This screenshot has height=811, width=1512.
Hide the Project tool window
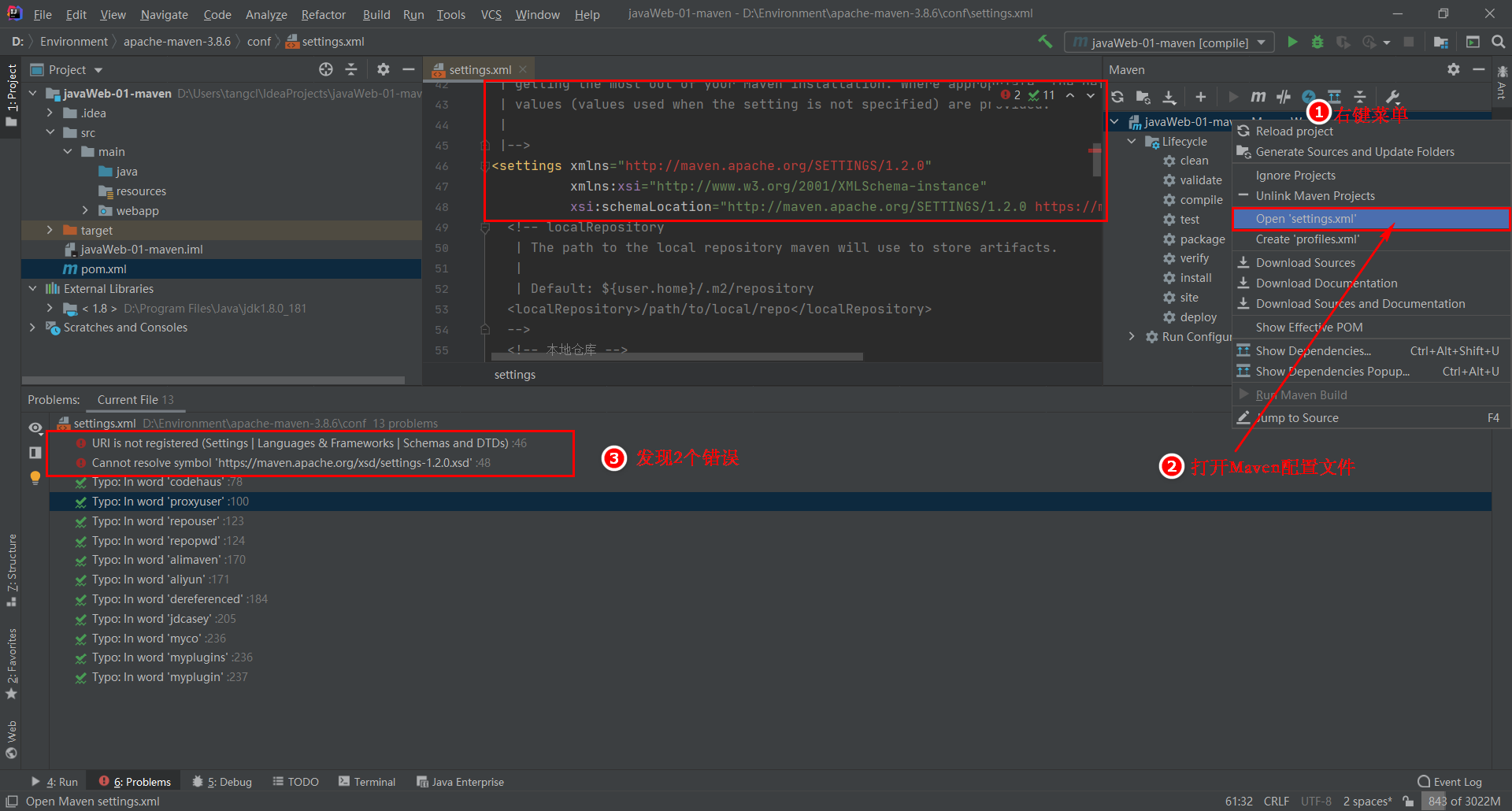pyautogui.click(x=409, y=69)
